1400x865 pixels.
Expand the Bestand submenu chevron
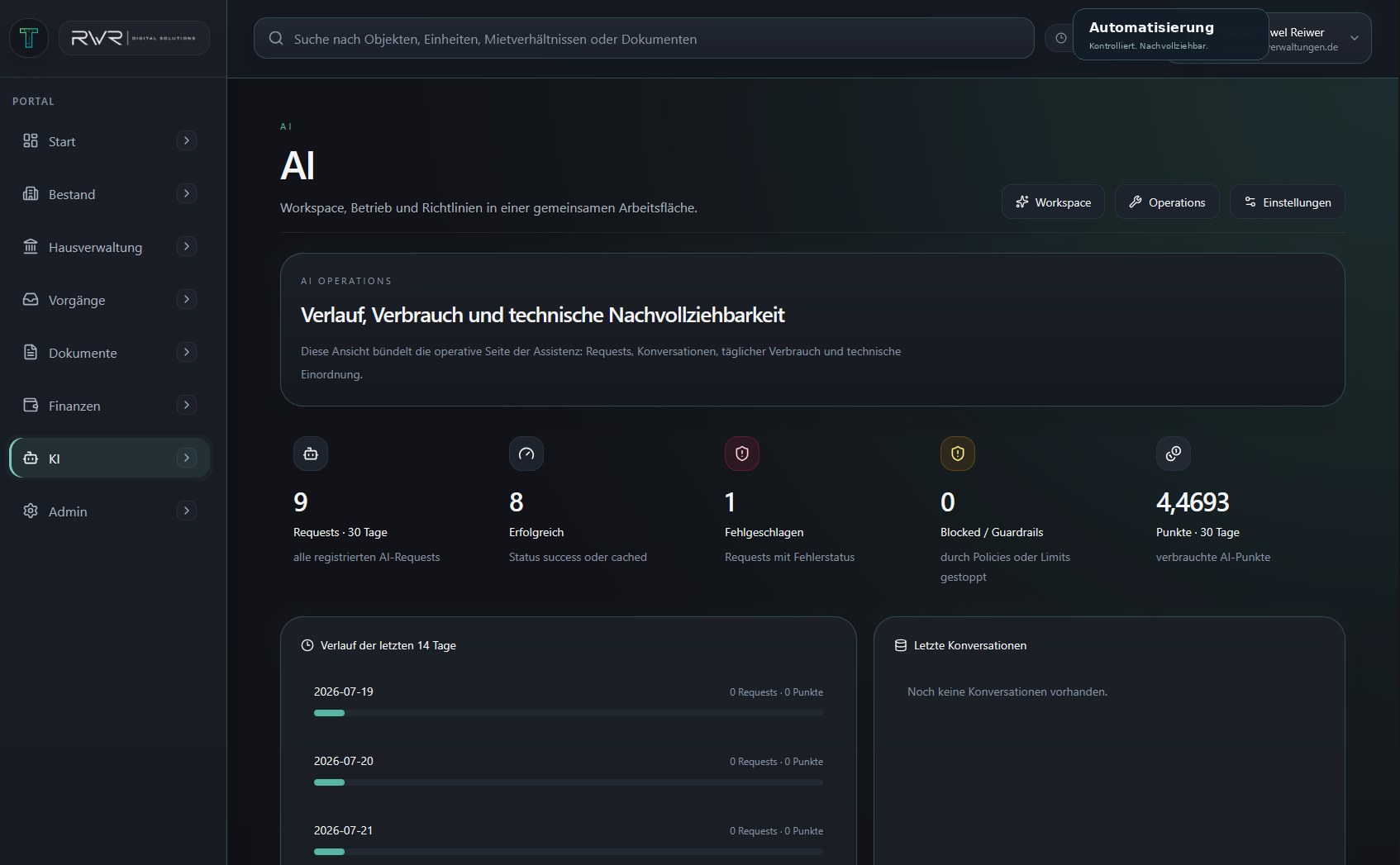[187, 193]
